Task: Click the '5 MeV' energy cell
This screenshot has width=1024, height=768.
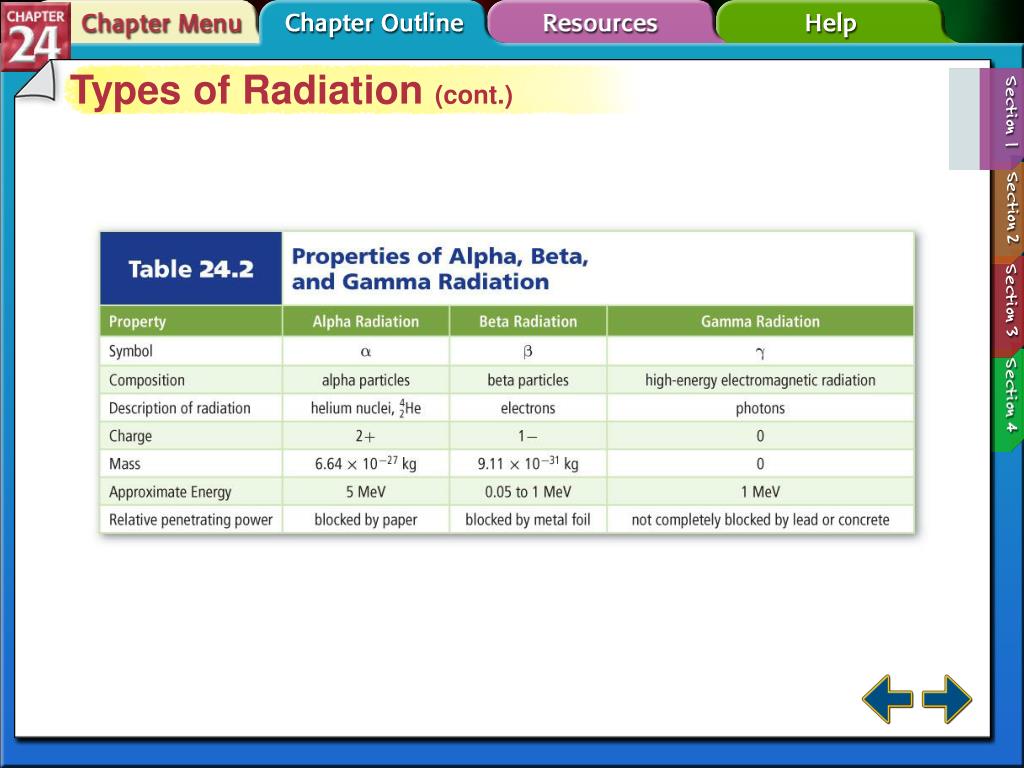Action: (366, 492)
